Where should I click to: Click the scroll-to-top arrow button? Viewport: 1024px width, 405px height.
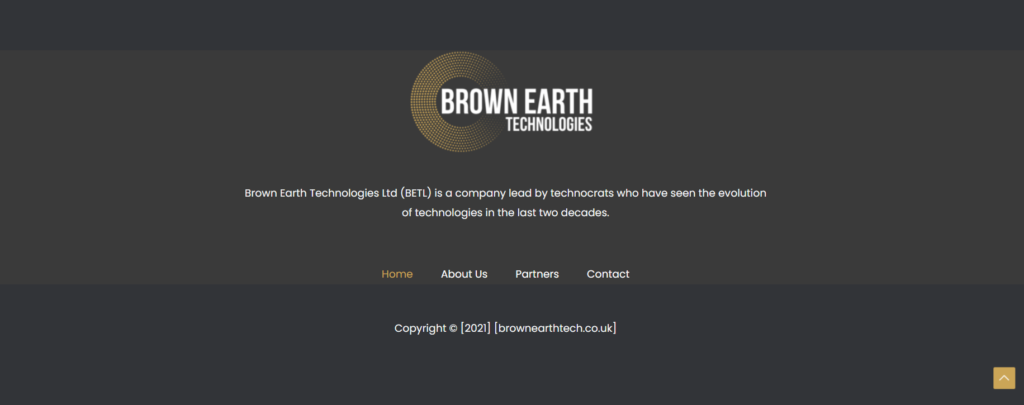pyautogui.click(x=1003, y=377)
